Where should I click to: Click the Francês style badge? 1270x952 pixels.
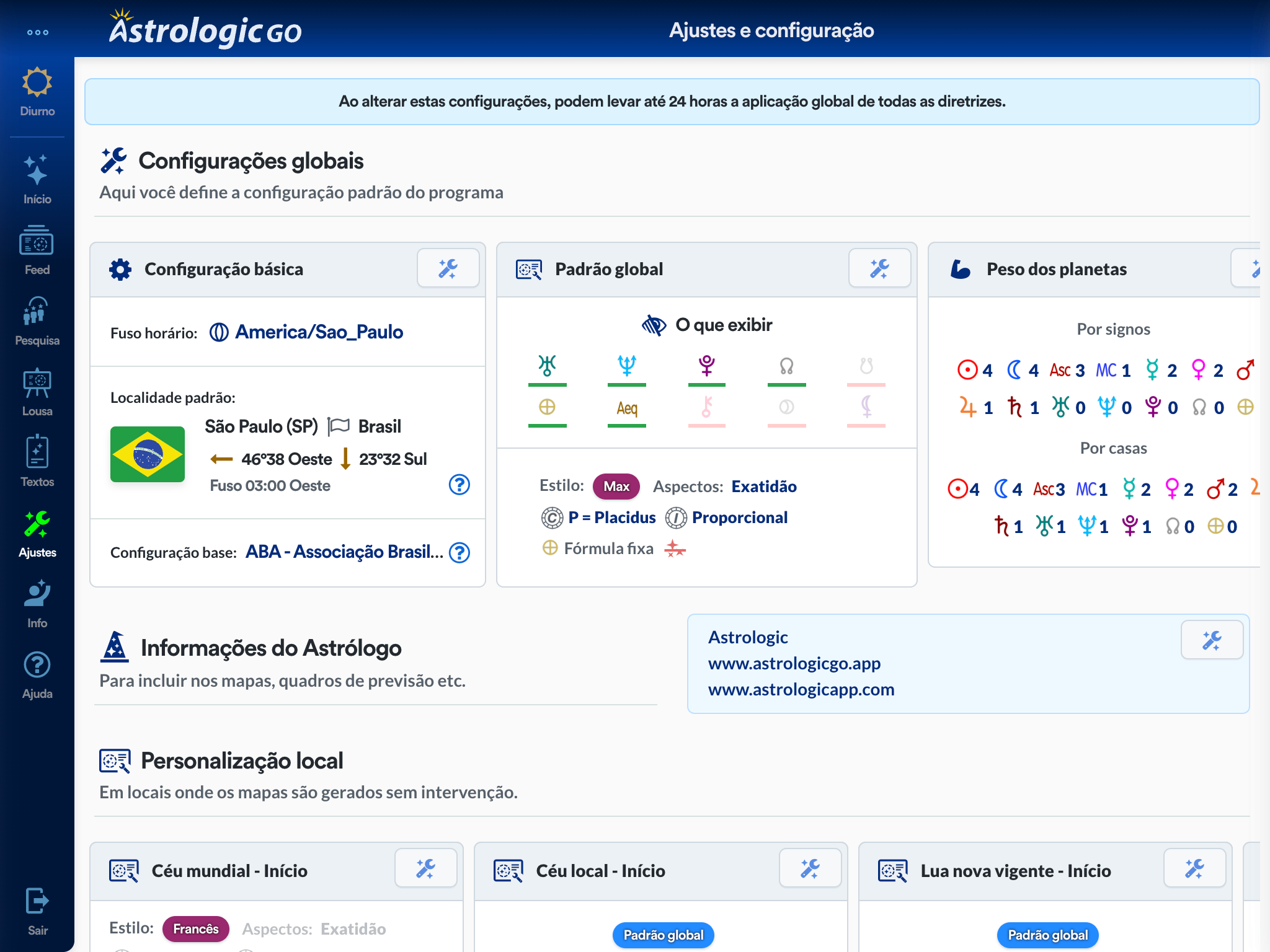pos(196,928)
